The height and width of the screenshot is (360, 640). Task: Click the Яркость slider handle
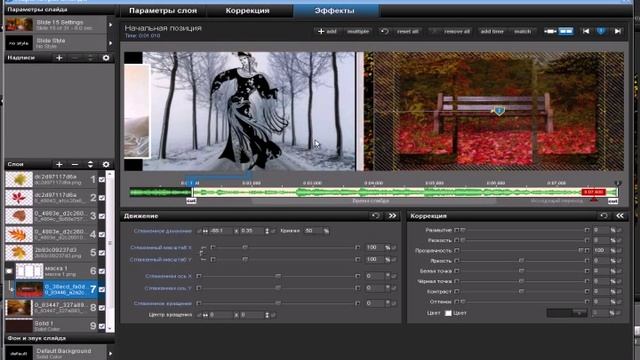coord(521,260)
